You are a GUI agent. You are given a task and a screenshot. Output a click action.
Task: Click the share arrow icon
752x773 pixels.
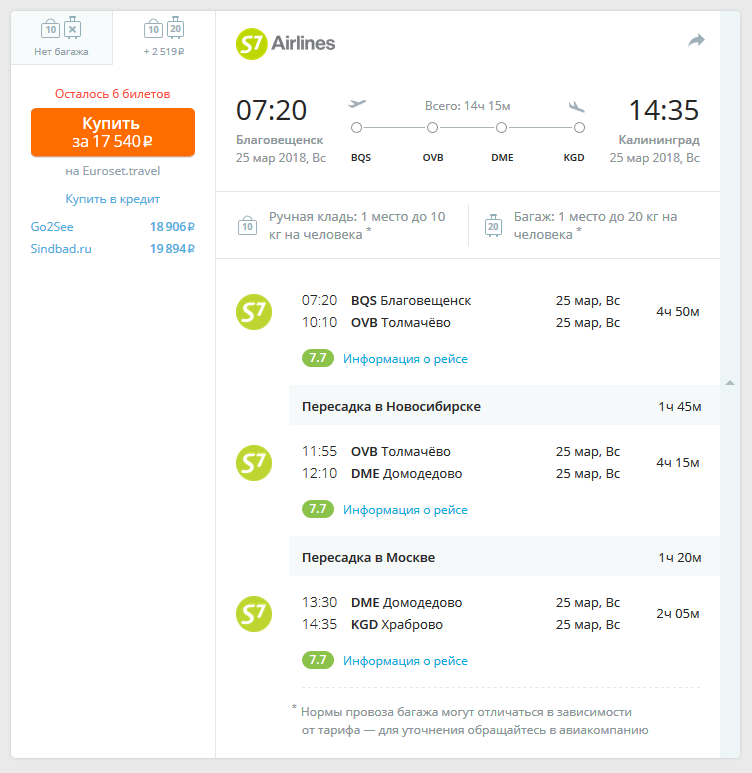pos(696,40)
